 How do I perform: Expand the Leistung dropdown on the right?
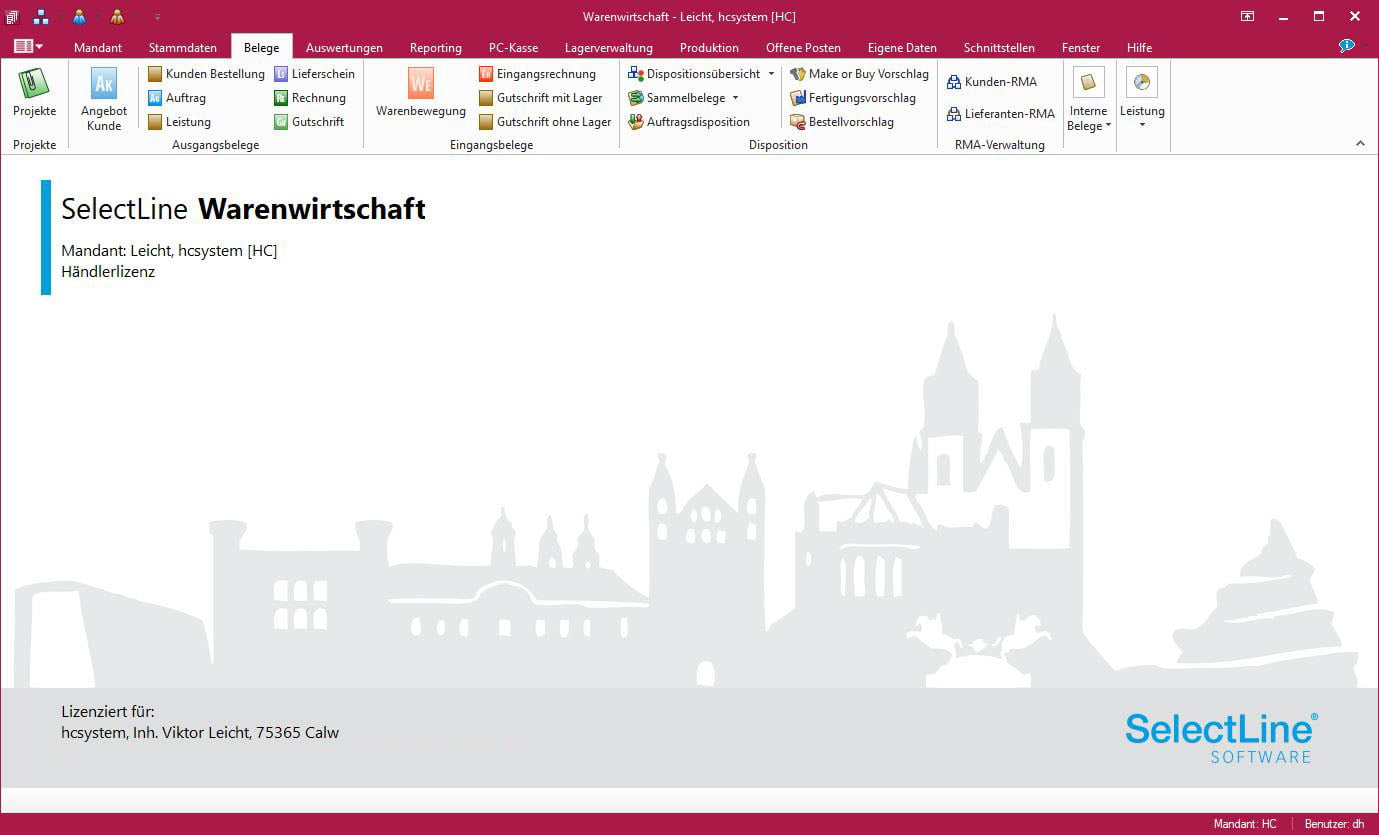point(1142,98)
